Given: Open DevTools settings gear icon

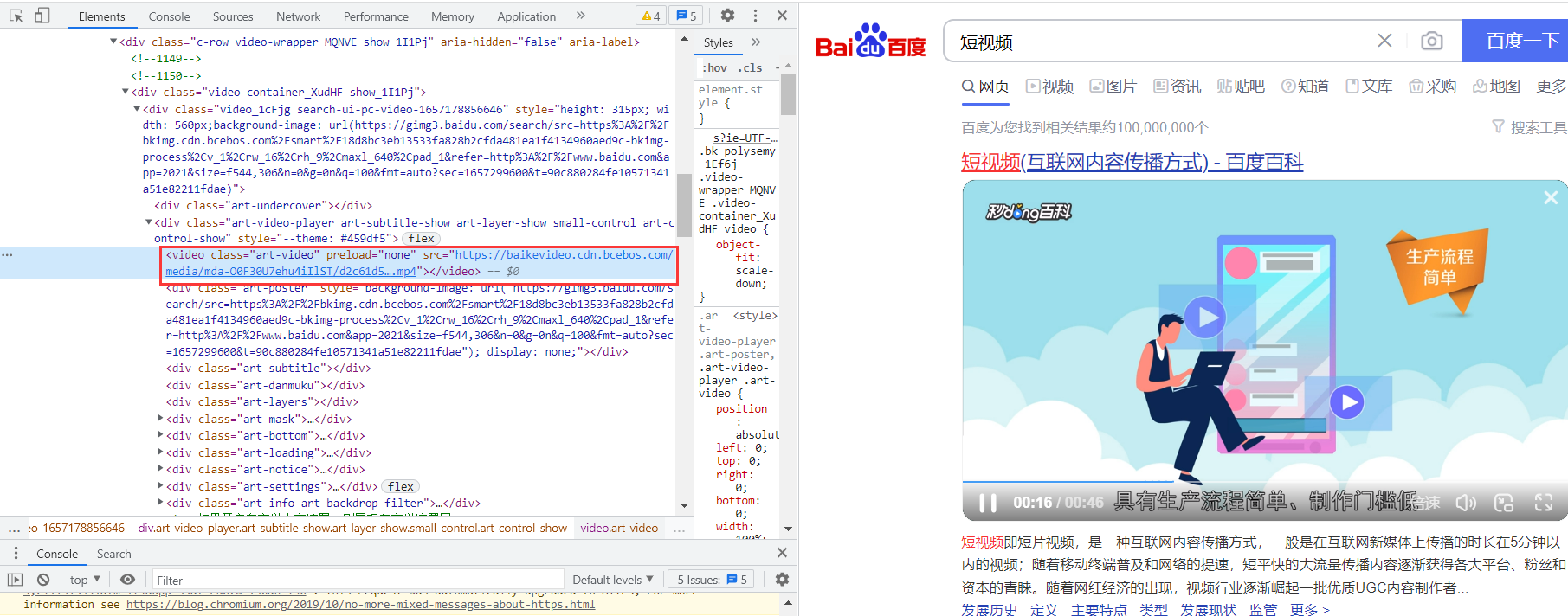Looking at the screenshot, I should pyautogui.click(x=727, y=16).
